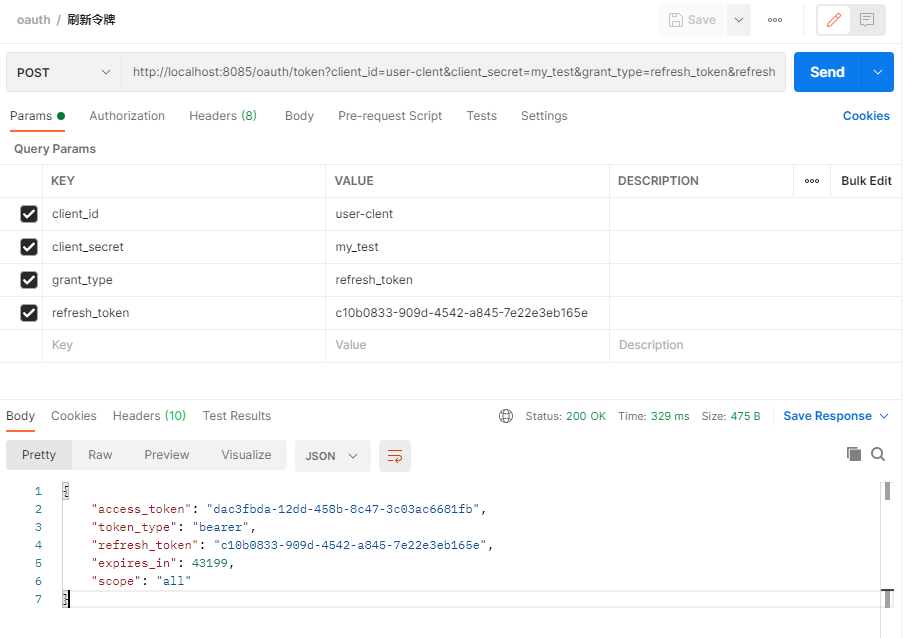Toggle line wrap in response body
This screenshot has width=904, height=638.
(x=395, y=455)
